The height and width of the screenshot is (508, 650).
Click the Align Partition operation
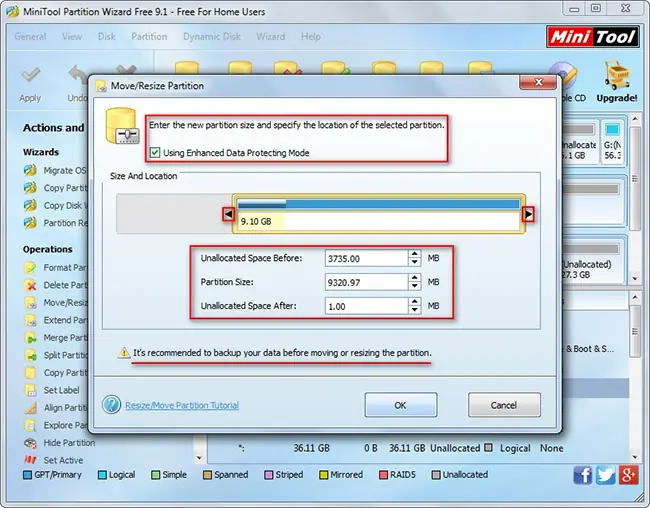pyautogui.click(x=55, y=408)
